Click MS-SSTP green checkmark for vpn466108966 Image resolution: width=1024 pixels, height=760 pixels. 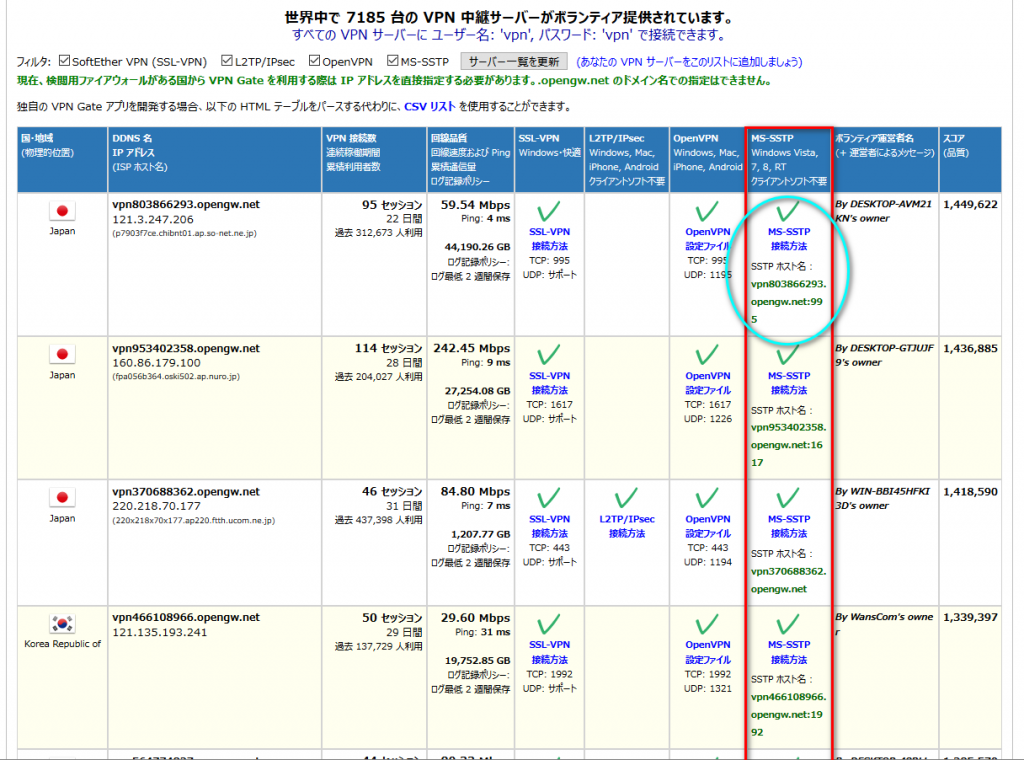(x=788, y=625)
